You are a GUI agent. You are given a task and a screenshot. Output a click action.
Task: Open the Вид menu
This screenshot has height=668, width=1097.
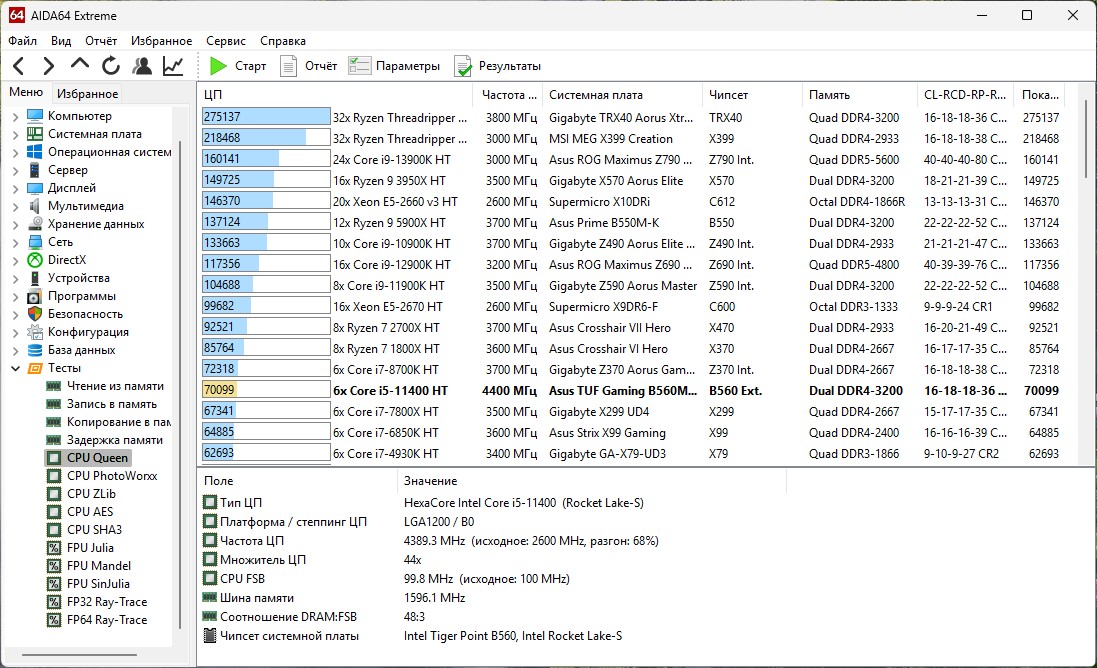pos(61,41)
